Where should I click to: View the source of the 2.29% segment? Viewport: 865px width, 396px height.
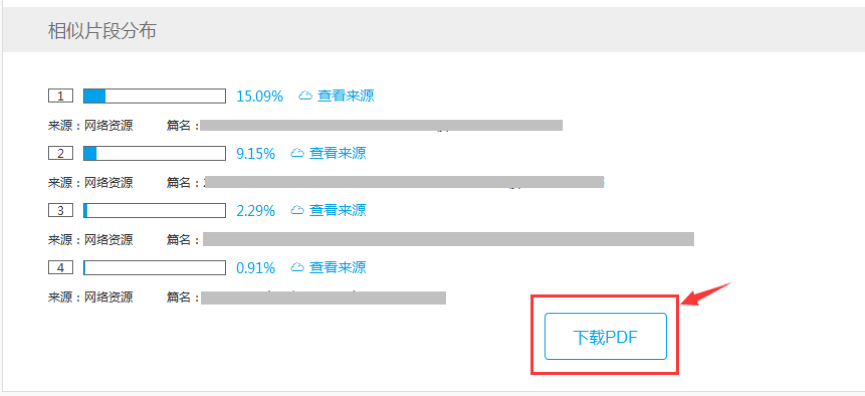click(x=338, y=211)
